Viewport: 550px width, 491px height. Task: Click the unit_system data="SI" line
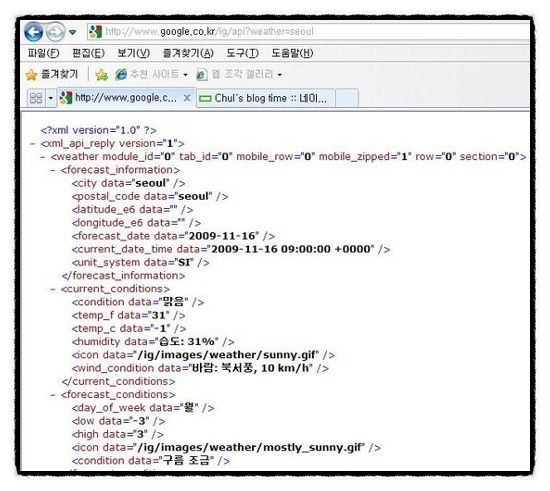click(x=140, y=263)
